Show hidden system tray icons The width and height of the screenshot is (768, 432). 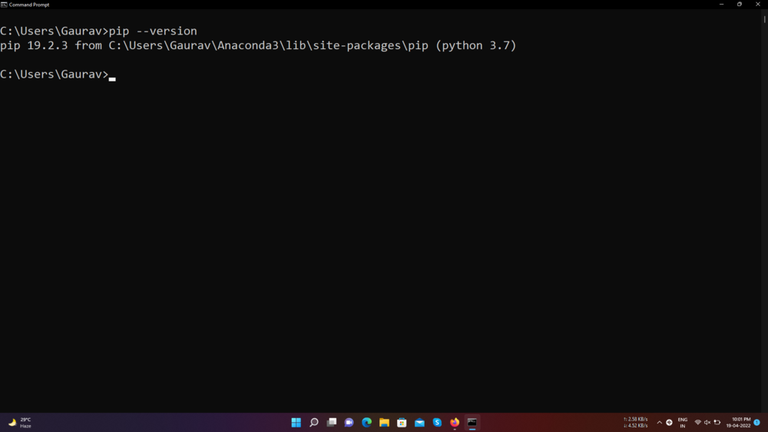[659, 422]
